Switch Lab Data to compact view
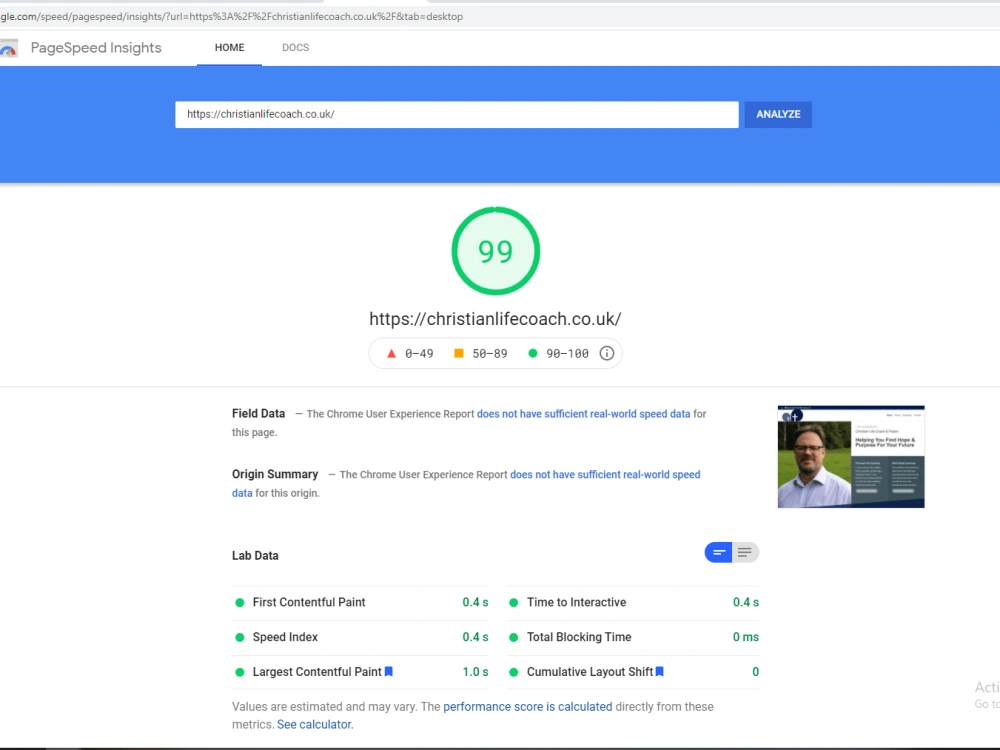 (718, 552)
